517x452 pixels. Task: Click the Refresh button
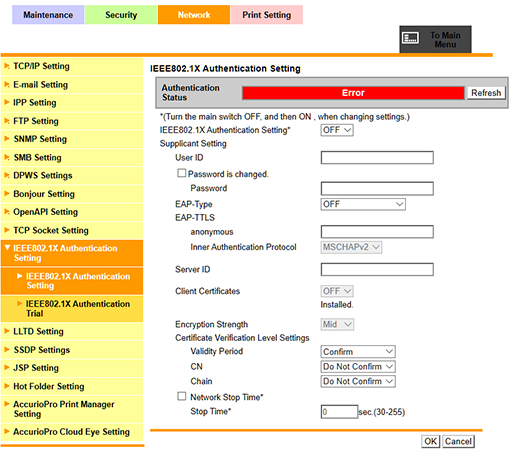[486, 93]
